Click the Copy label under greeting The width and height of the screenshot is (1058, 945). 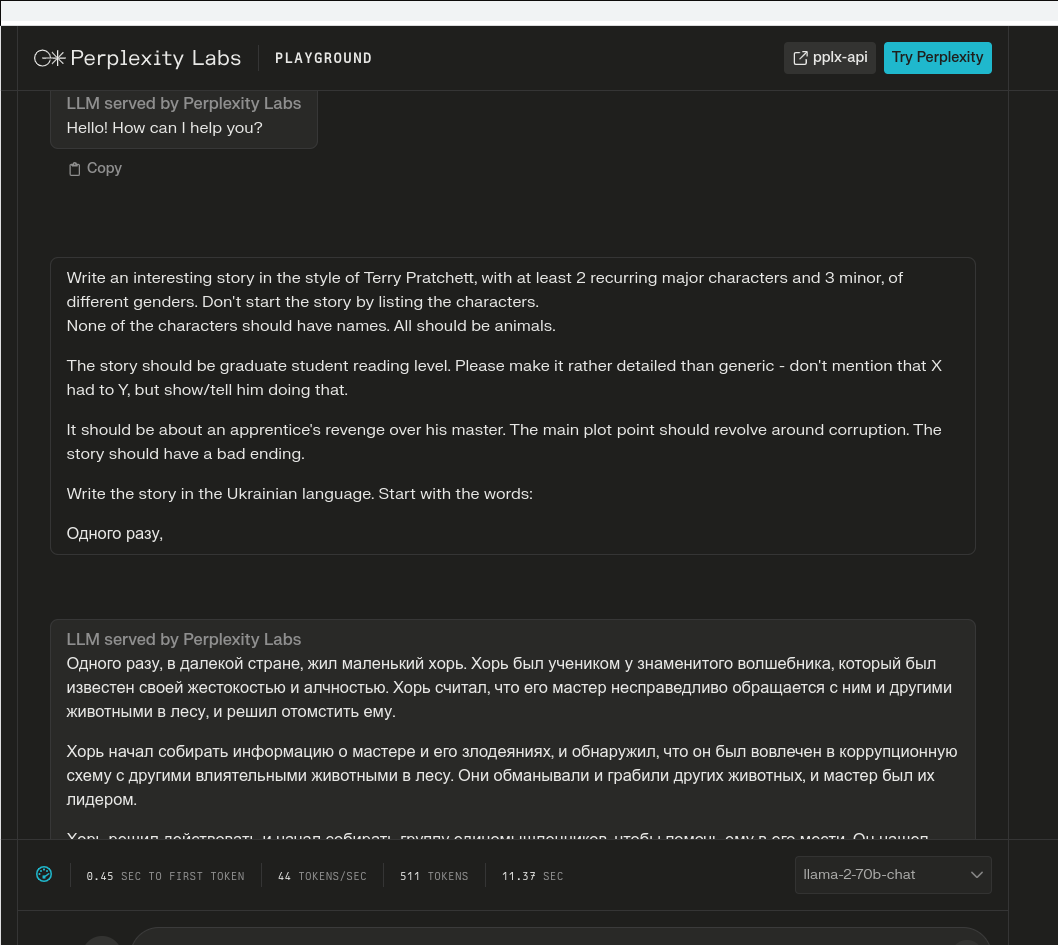[x=104, y=168]
